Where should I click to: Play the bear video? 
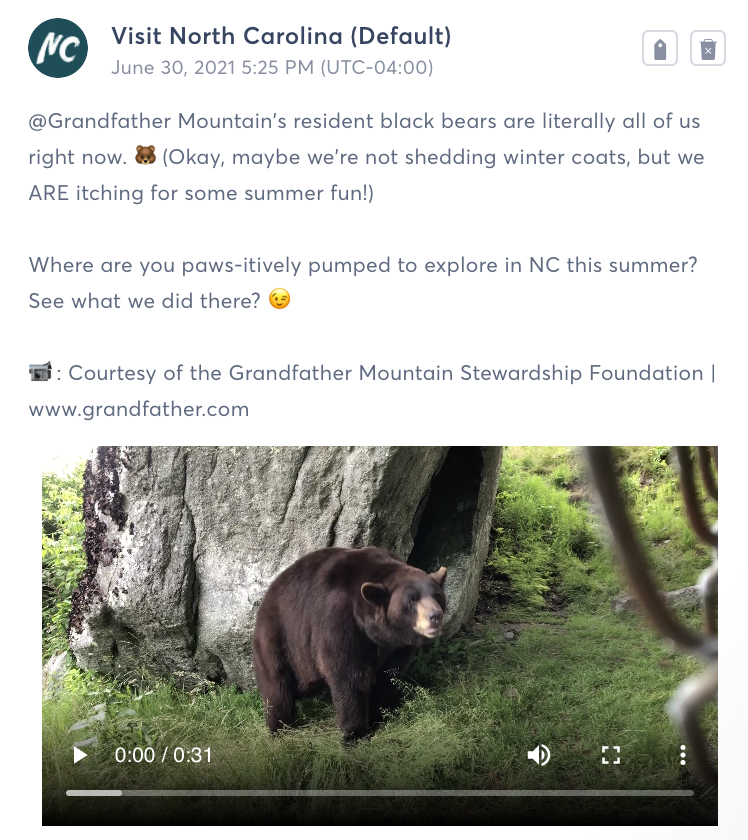(80, 755)
